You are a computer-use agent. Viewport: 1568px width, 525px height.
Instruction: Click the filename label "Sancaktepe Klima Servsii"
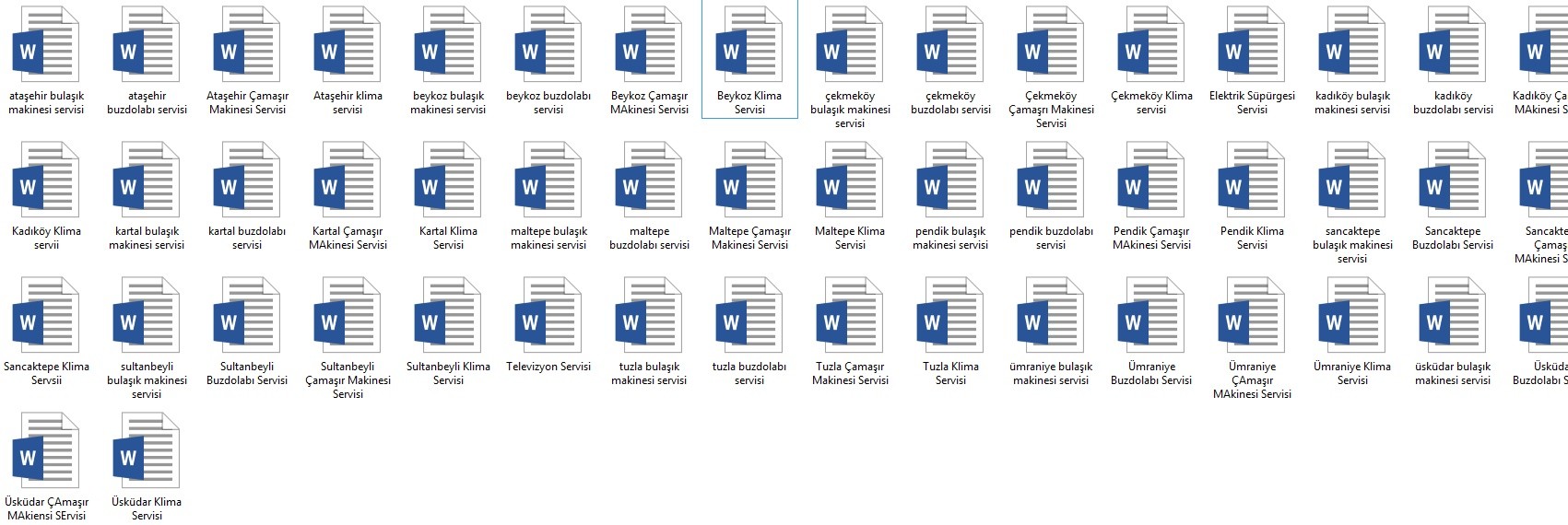click(46, 373)
